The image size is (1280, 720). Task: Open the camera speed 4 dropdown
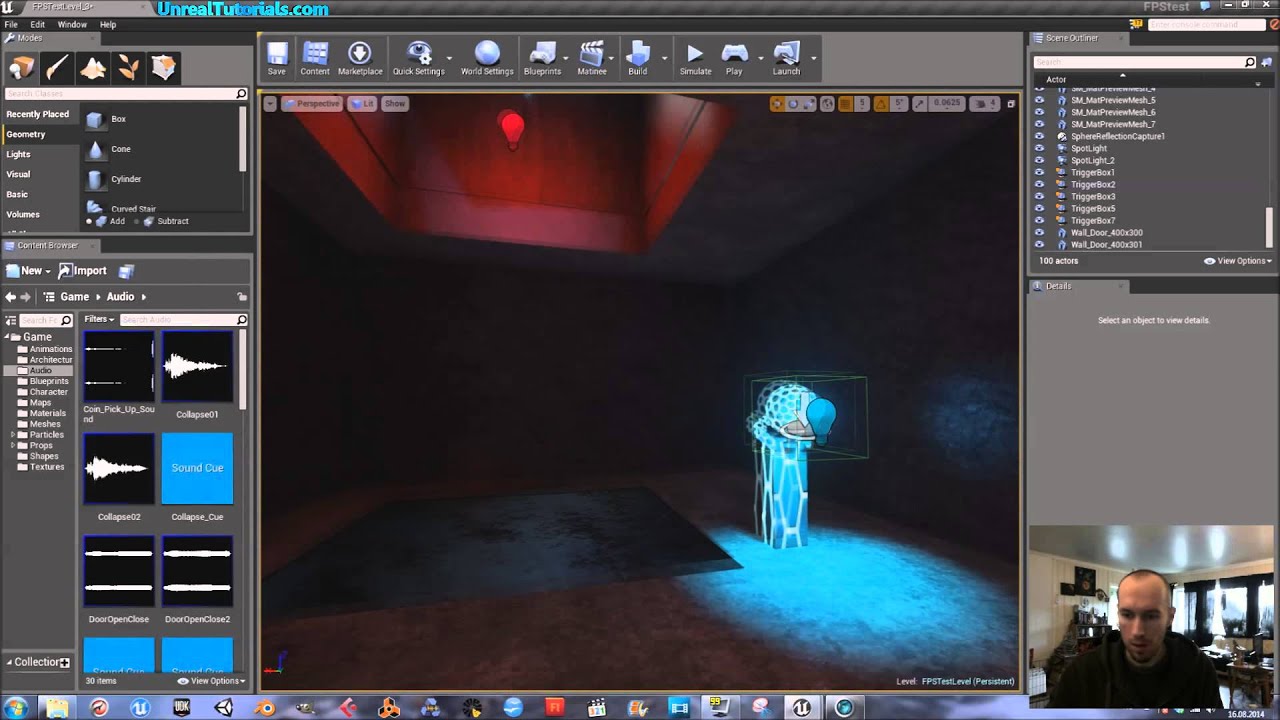coord(987,104)
